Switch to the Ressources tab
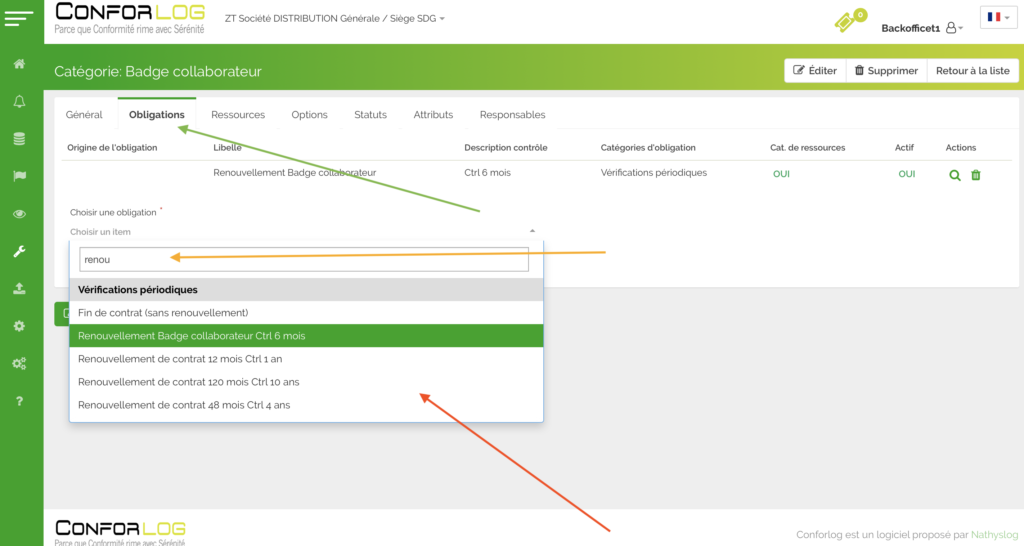The height and width of the screenshot is (546, 1024). [238, 115]
